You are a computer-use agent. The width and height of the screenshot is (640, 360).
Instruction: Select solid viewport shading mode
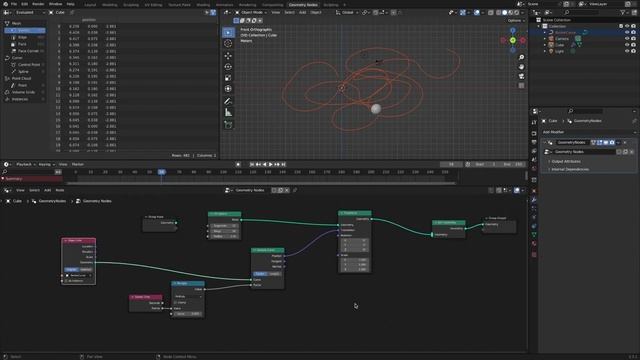[x=504, y=13]
